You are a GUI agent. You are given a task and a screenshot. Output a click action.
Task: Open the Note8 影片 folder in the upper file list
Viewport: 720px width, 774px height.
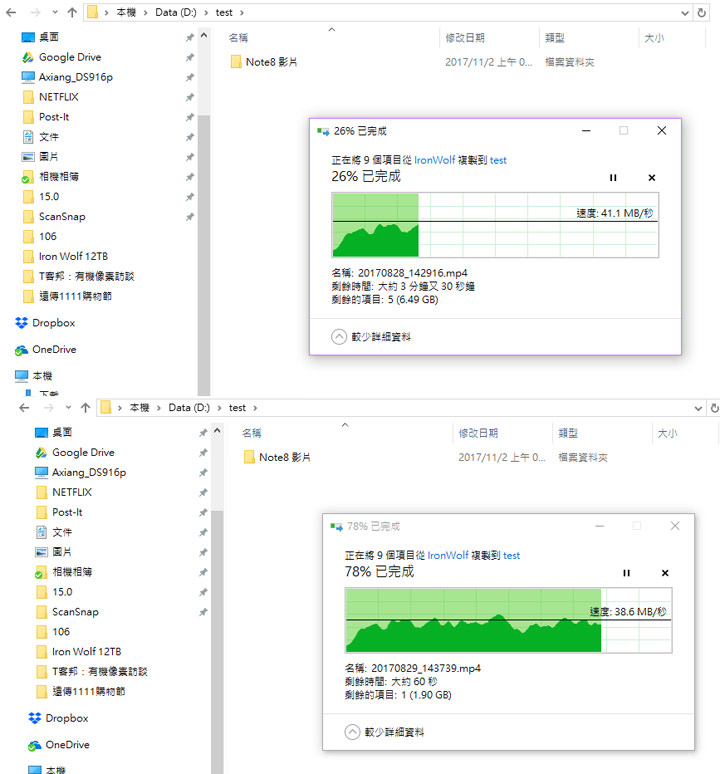[271, 62]
